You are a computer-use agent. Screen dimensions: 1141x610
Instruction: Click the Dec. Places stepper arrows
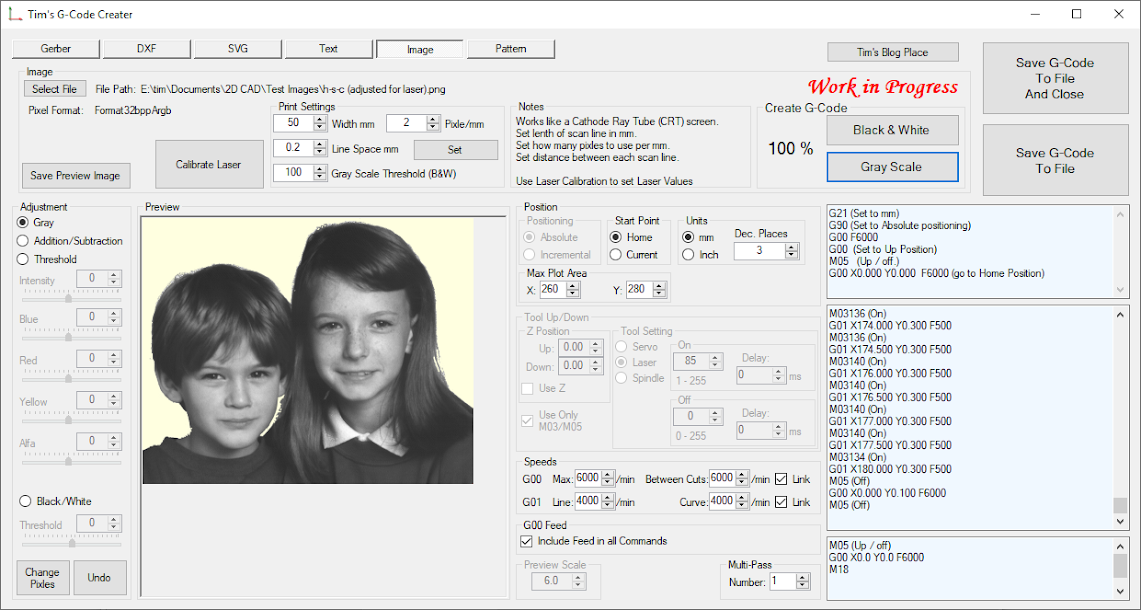click(792, 251)
